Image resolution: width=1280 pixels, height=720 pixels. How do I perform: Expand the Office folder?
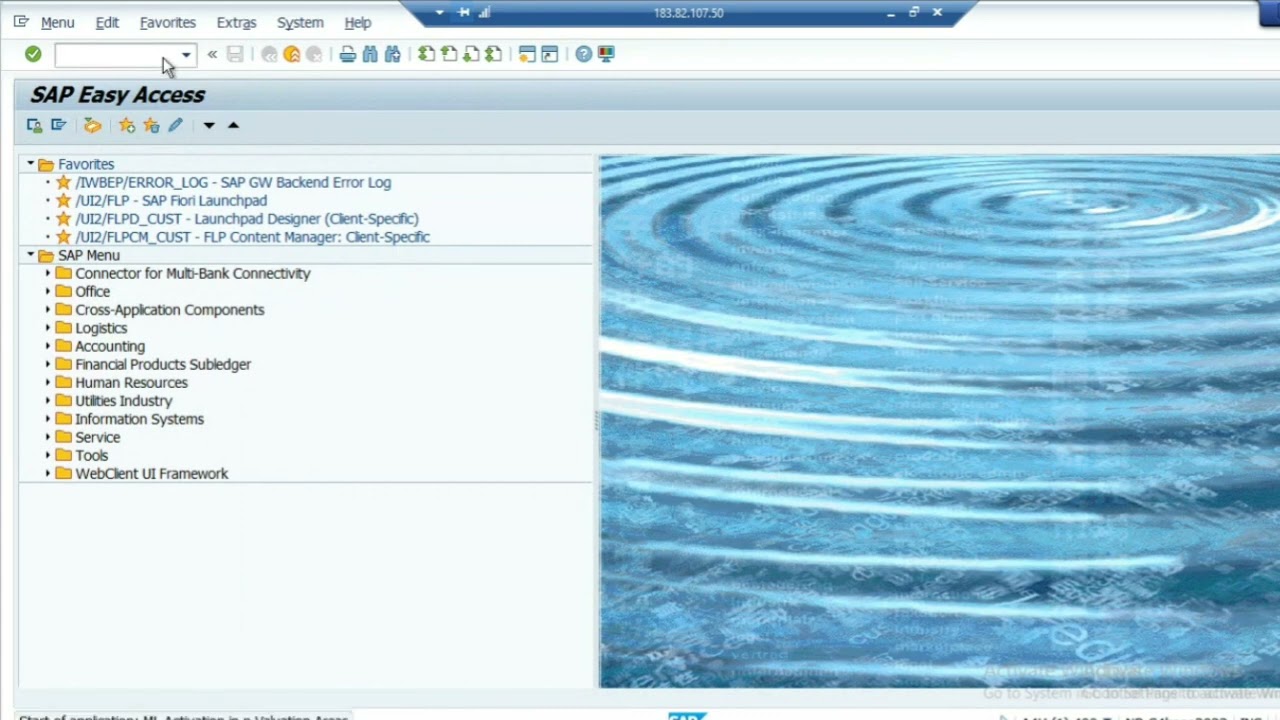pyautogui.click(x=47, y=291)
